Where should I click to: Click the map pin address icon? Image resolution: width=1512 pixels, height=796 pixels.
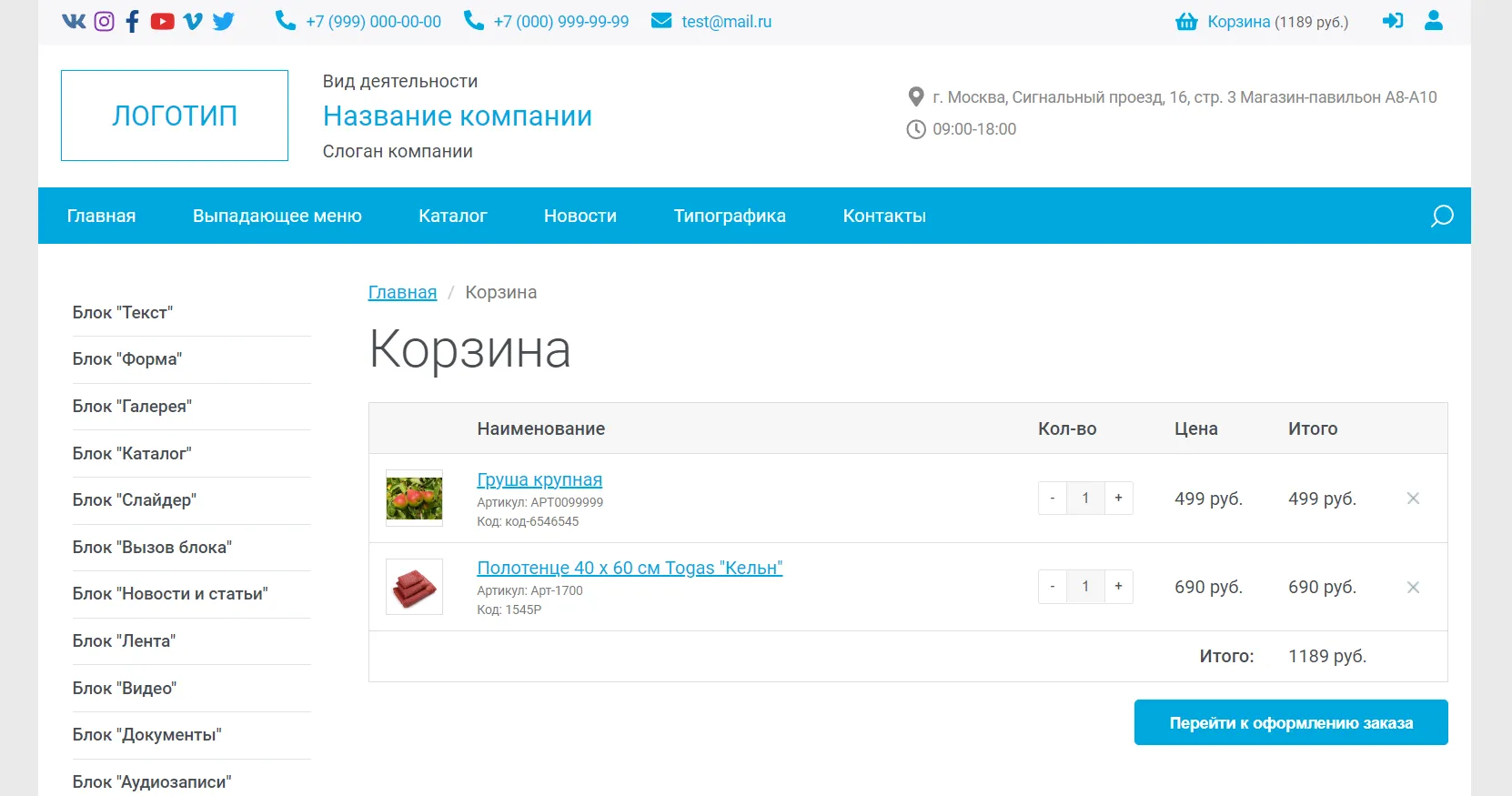click(916, 96)
